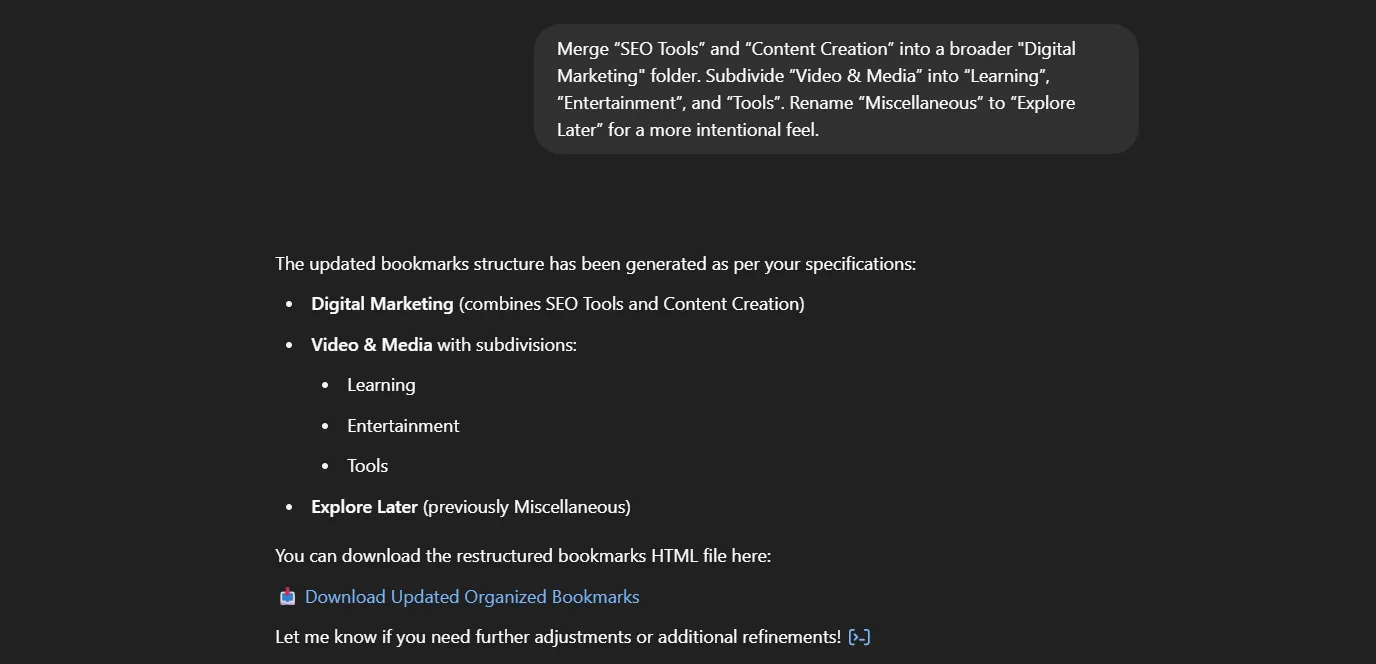Click the clipboard icon beside the download link
This screenshot has width=1376, height=664.
click(x=286, y=596)
